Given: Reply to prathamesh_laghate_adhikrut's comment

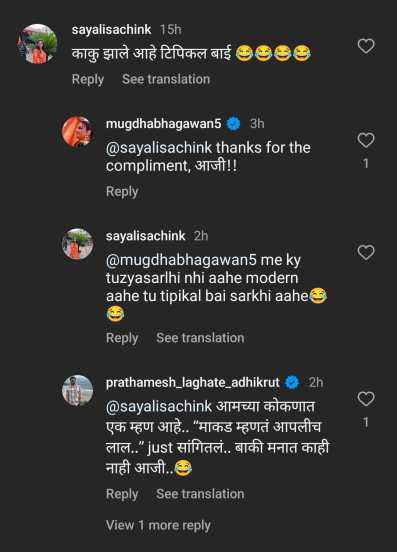Looking at the screenshot, I should [x=122, y=494].
